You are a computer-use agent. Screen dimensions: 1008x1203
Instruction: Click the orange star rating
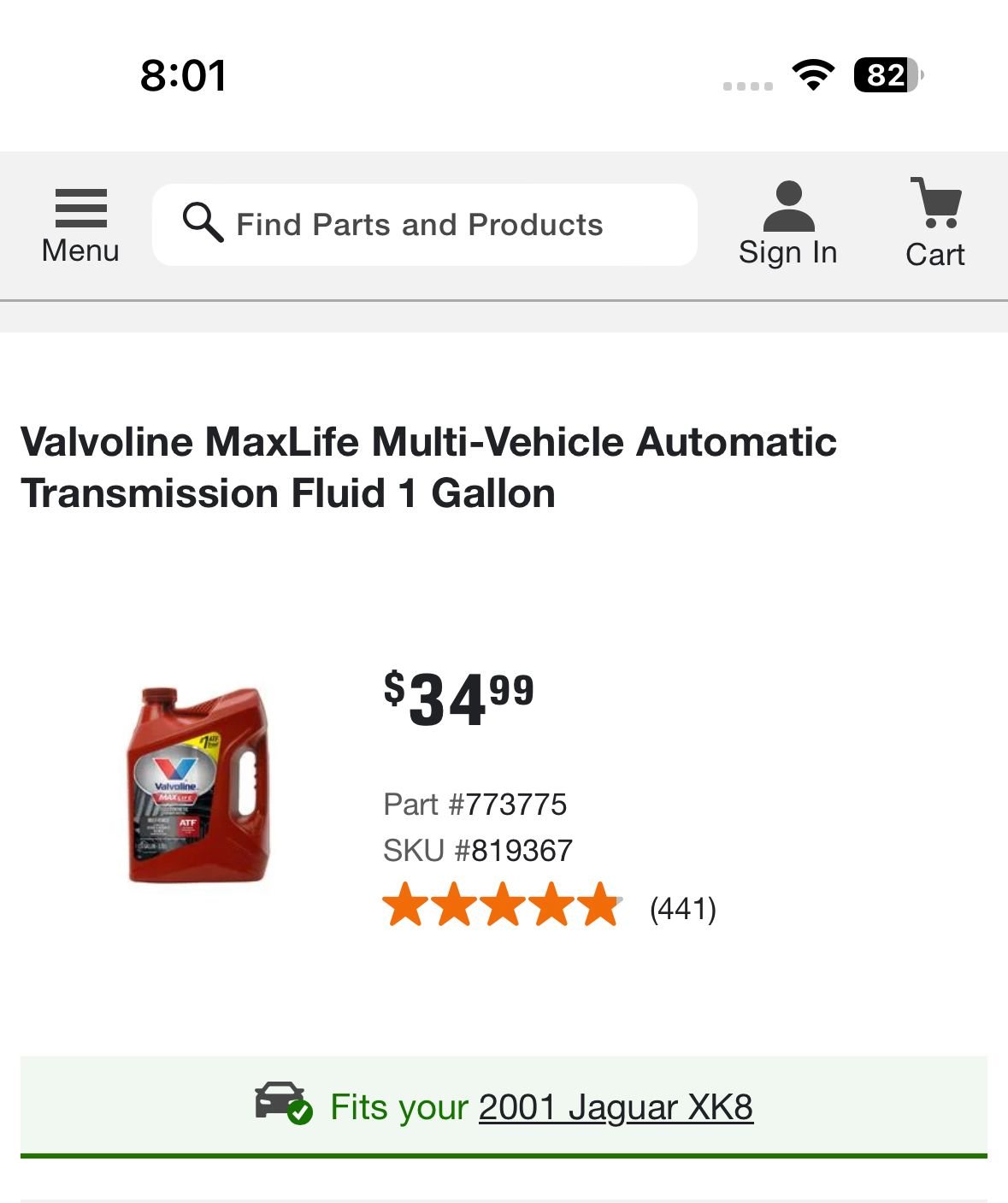[502, 905]
